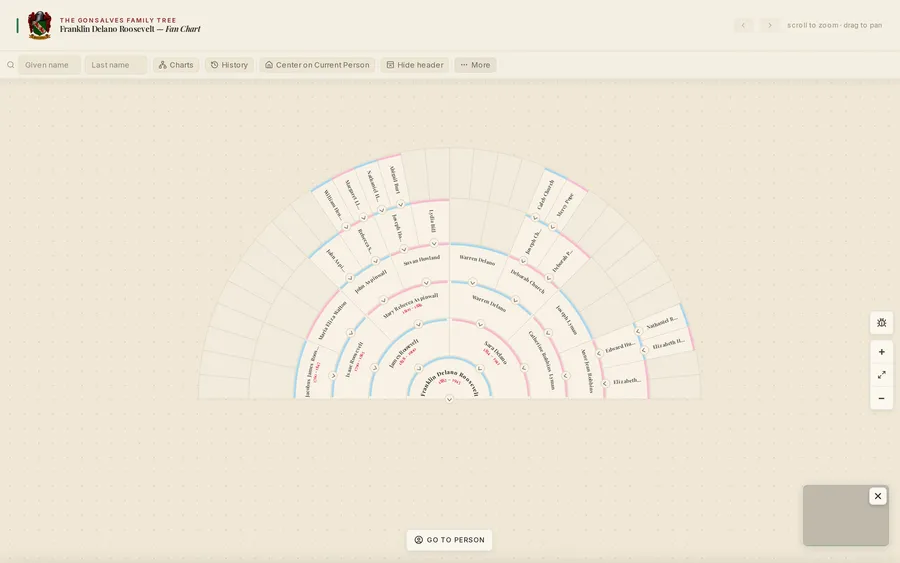This screenshot has width=900, height=563.
Task: Expand the Joseph Lyman chevron
Action: (x=548, y=332)
